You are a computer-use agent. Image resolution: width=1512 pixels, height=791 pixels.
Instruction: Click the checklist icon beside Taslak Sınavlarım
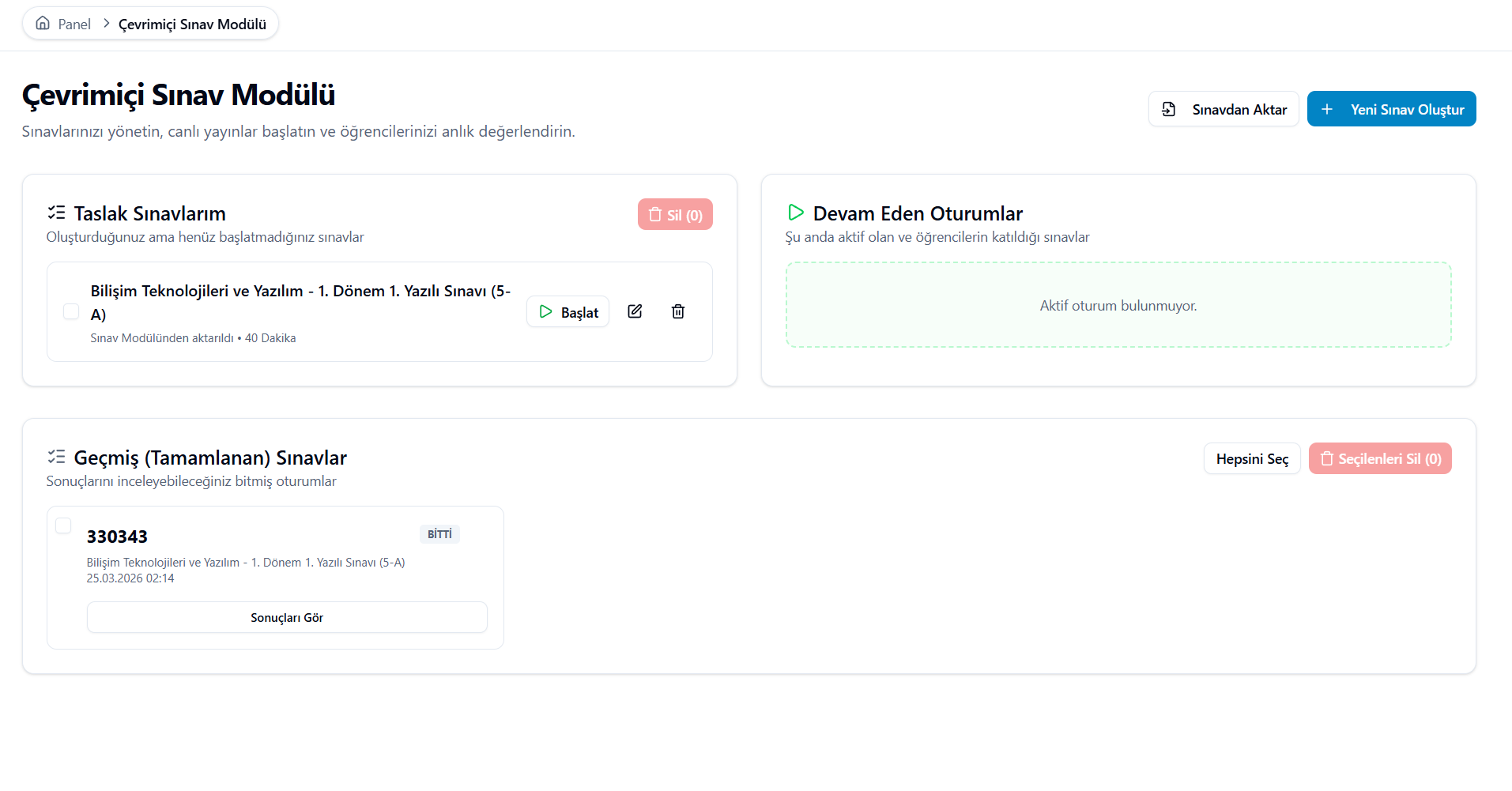pyautogui.click(x=56, y=213)
